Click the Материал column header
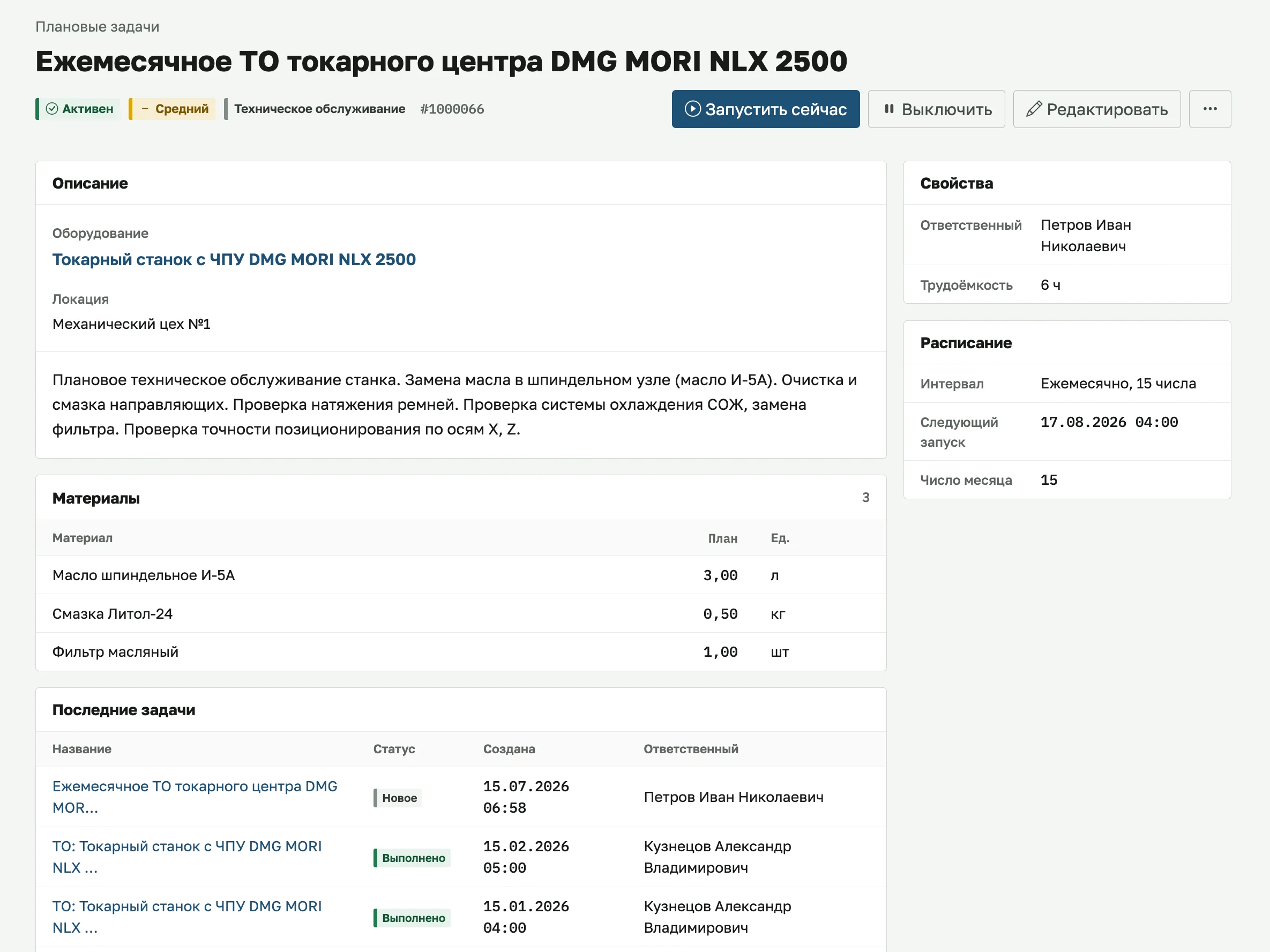The image size is (1270, 952). (82, 538)
